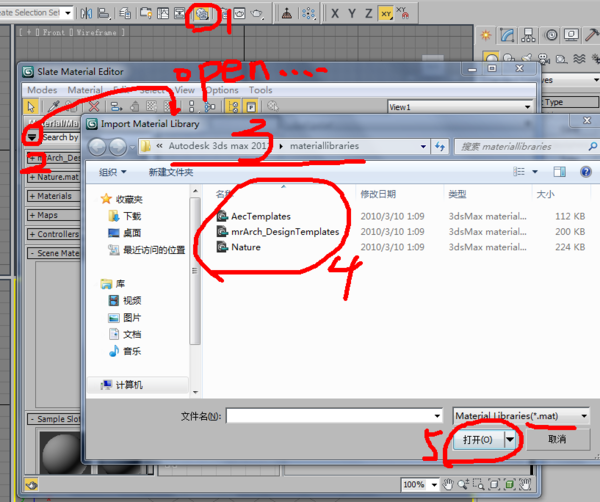Open the Motion panel tab
This screenshot has width=600, height=502.
pos(551,36)
